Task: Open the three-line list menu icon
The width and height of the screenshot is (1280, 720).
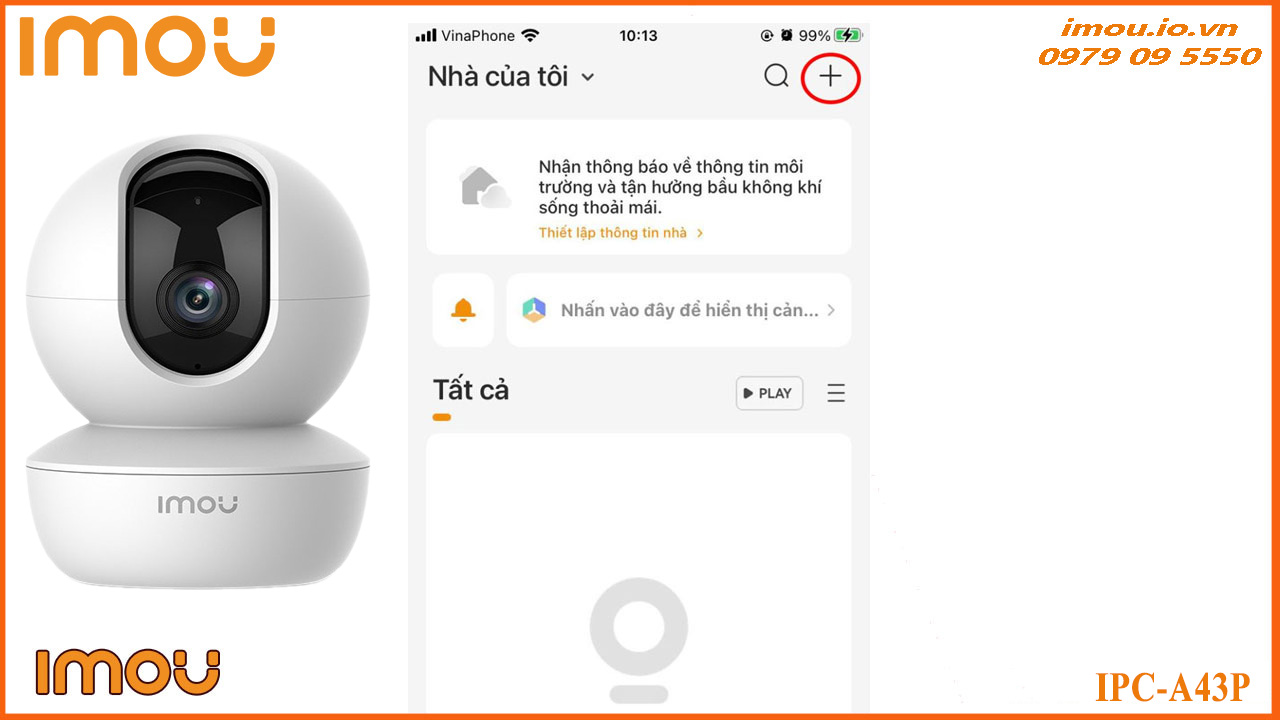Action: [x=836, y=393]
